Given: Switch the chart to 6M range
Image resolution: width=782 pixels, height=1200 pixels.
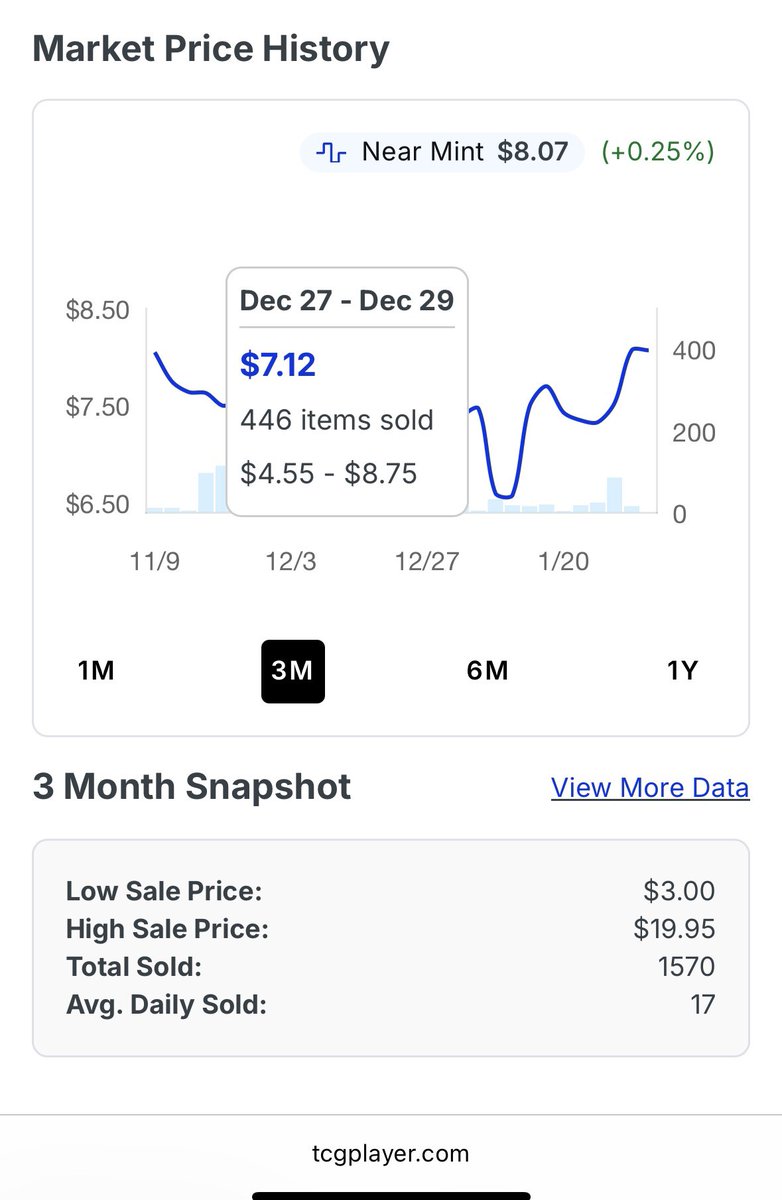Looking at the screenshot, I should [x=487, y=670].
